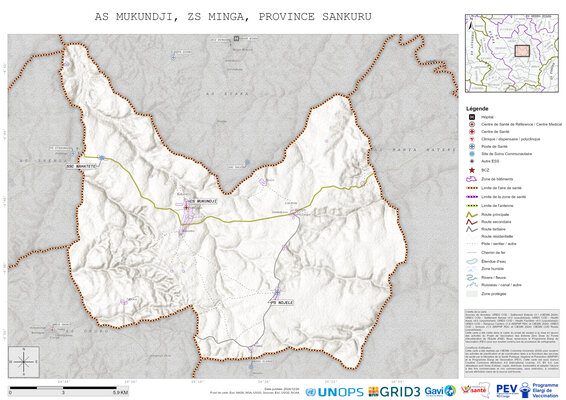Click the Ruisseau / canal / autre legend symbol
This screenshot has width=566, height=400.
click(x=471, y=285)
